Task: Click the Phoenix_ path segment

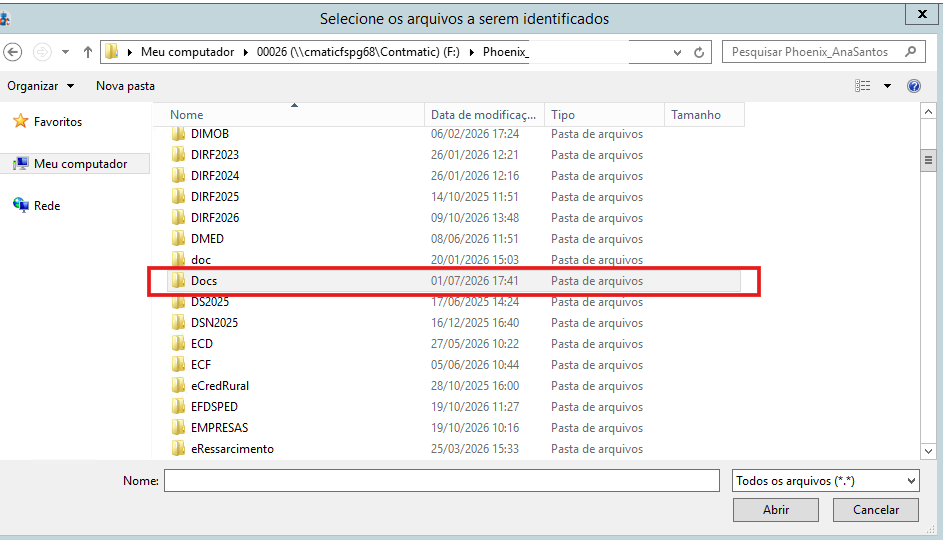Action: click(x=506, y=52)
